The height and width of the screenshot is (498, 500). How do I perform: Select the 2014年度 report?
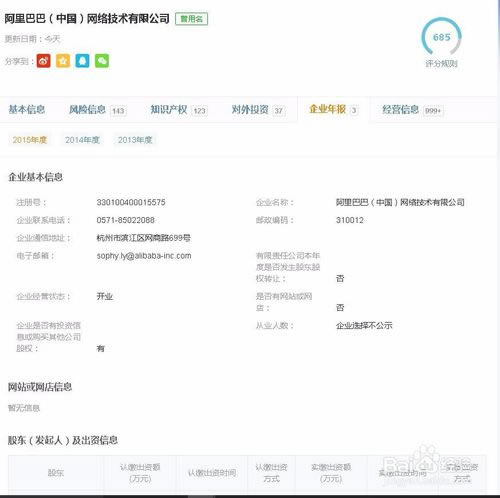(x=82, y=140)
